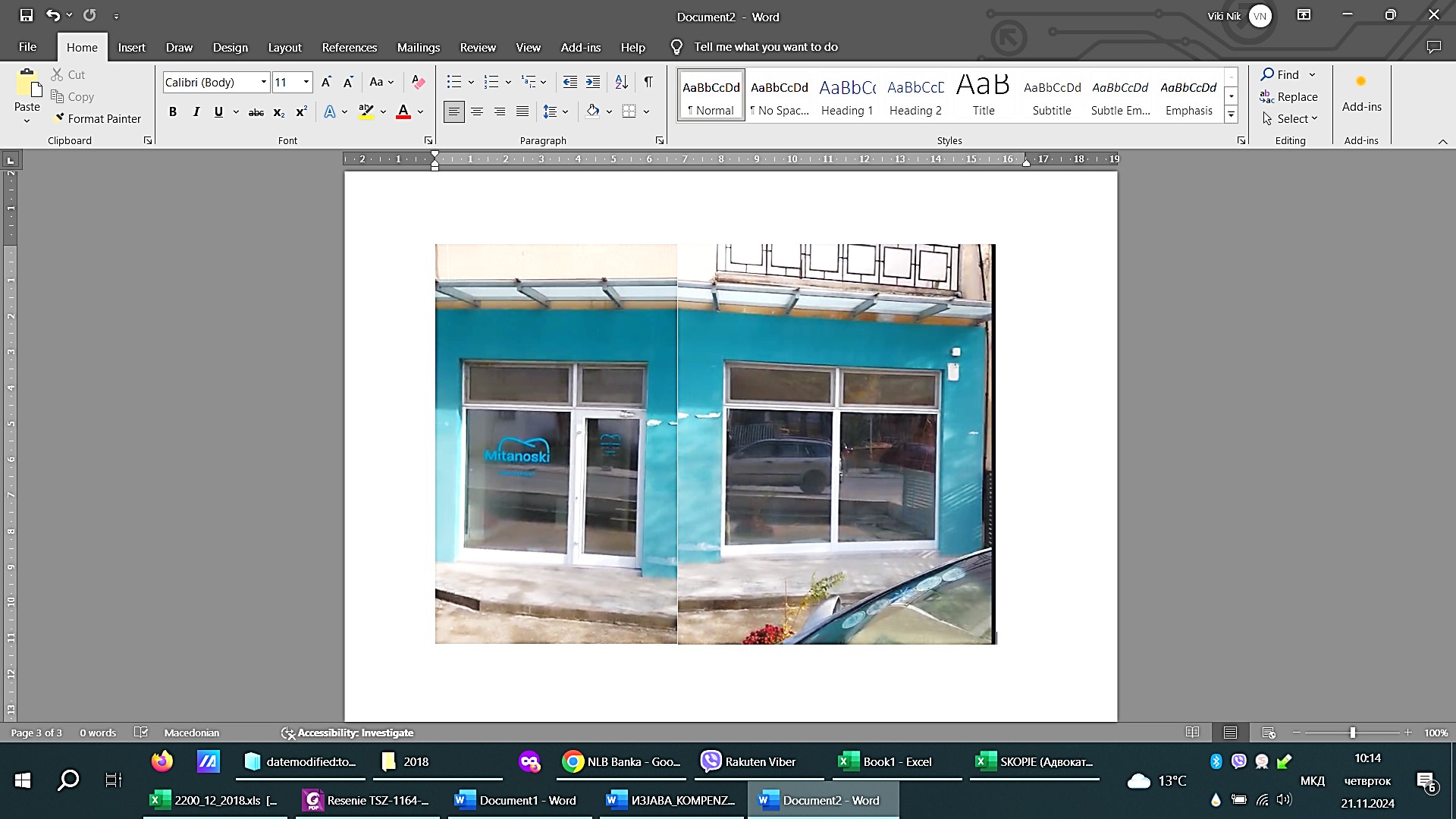The height and width of the screenshot is (819, 1456).
Task: Click the Replace button
Action: click(1289, 96)
